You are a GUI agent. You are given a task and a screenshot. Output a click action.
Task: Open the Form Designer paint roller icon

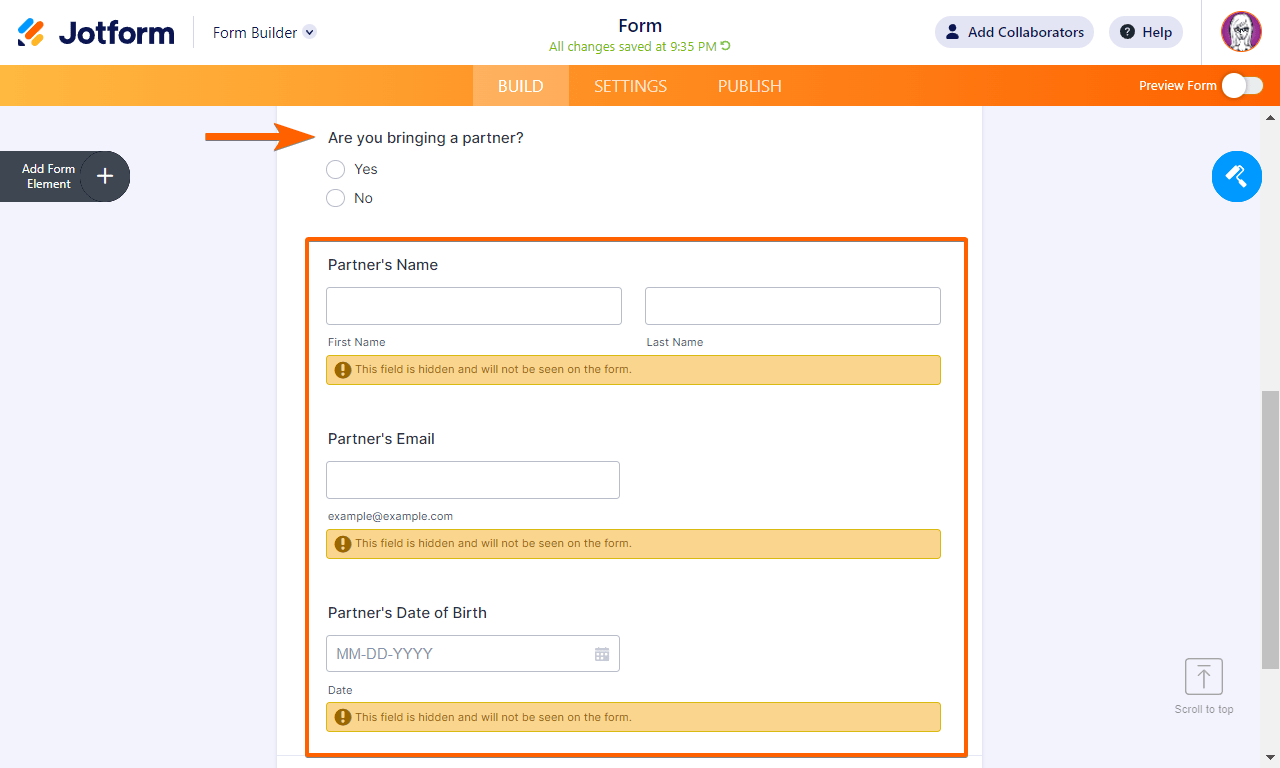[1236, 177]
